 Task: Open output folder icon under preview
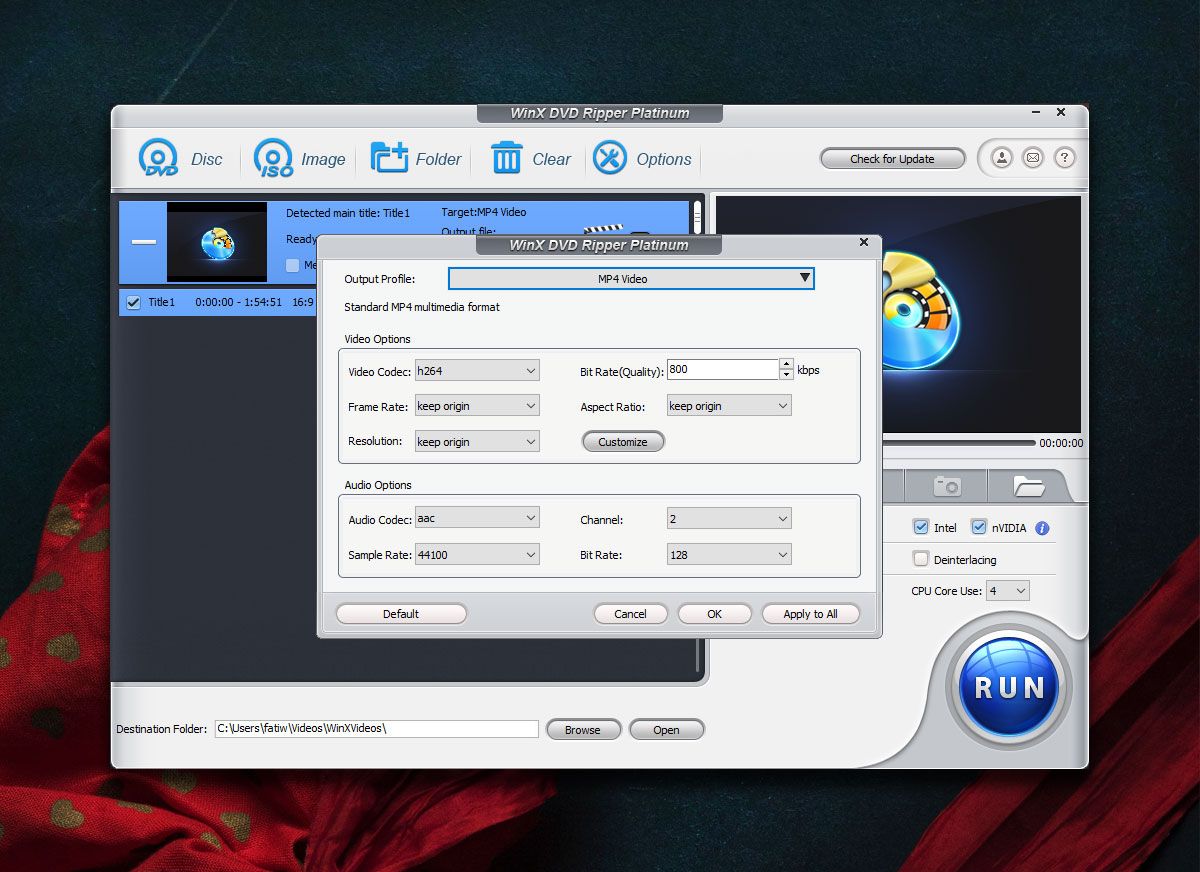point(1028,486)
